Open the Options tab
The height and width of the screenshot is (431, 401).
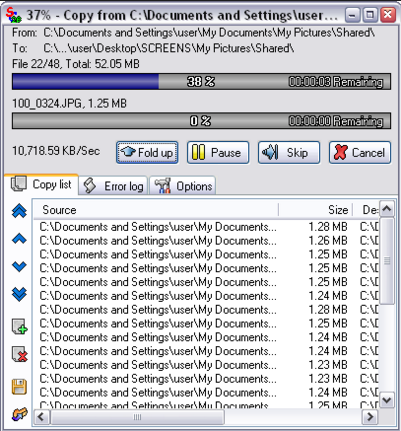point(183,186)
